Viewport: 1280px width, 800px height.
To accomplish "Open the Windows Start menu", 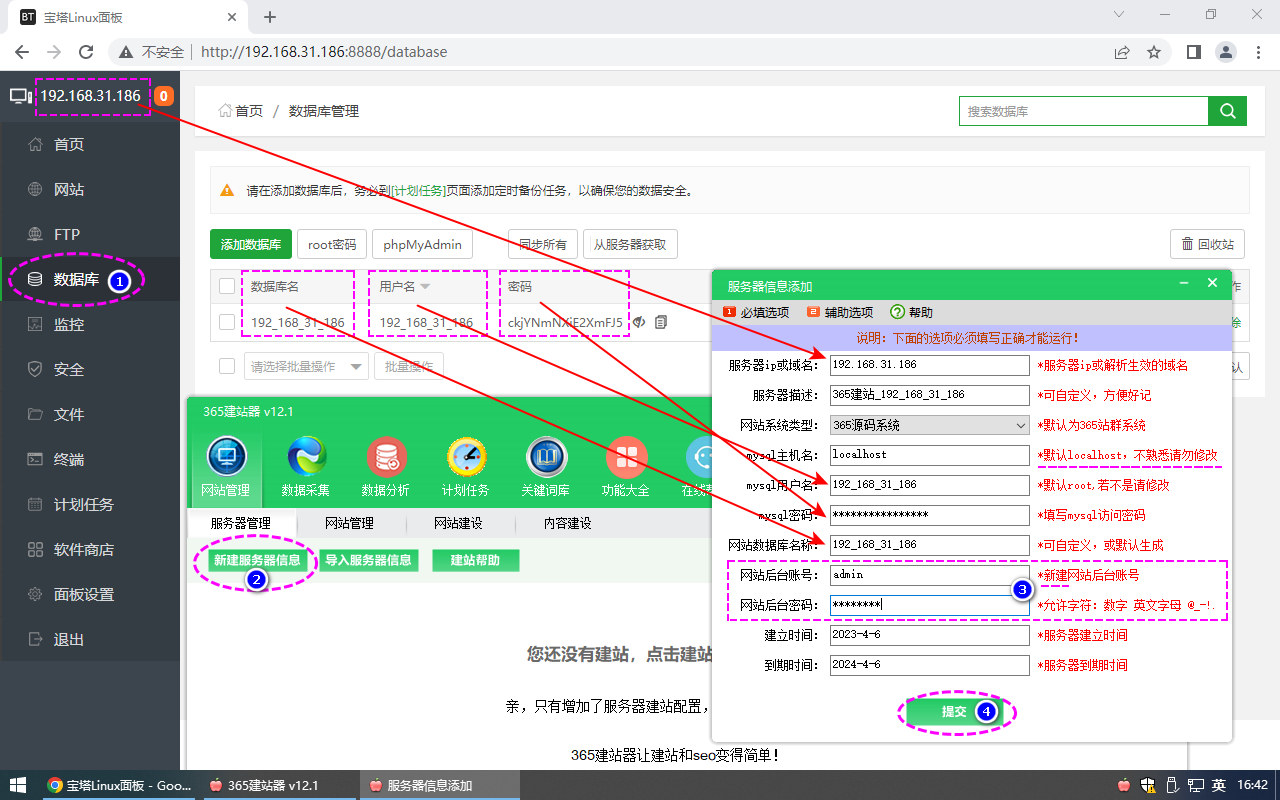I will [x=18, y=785].
